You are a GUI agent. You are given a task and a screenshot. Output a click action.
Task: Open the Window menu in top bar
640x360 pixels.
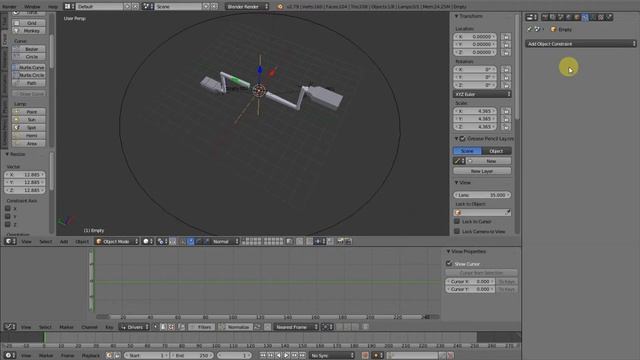pos(32,7)
